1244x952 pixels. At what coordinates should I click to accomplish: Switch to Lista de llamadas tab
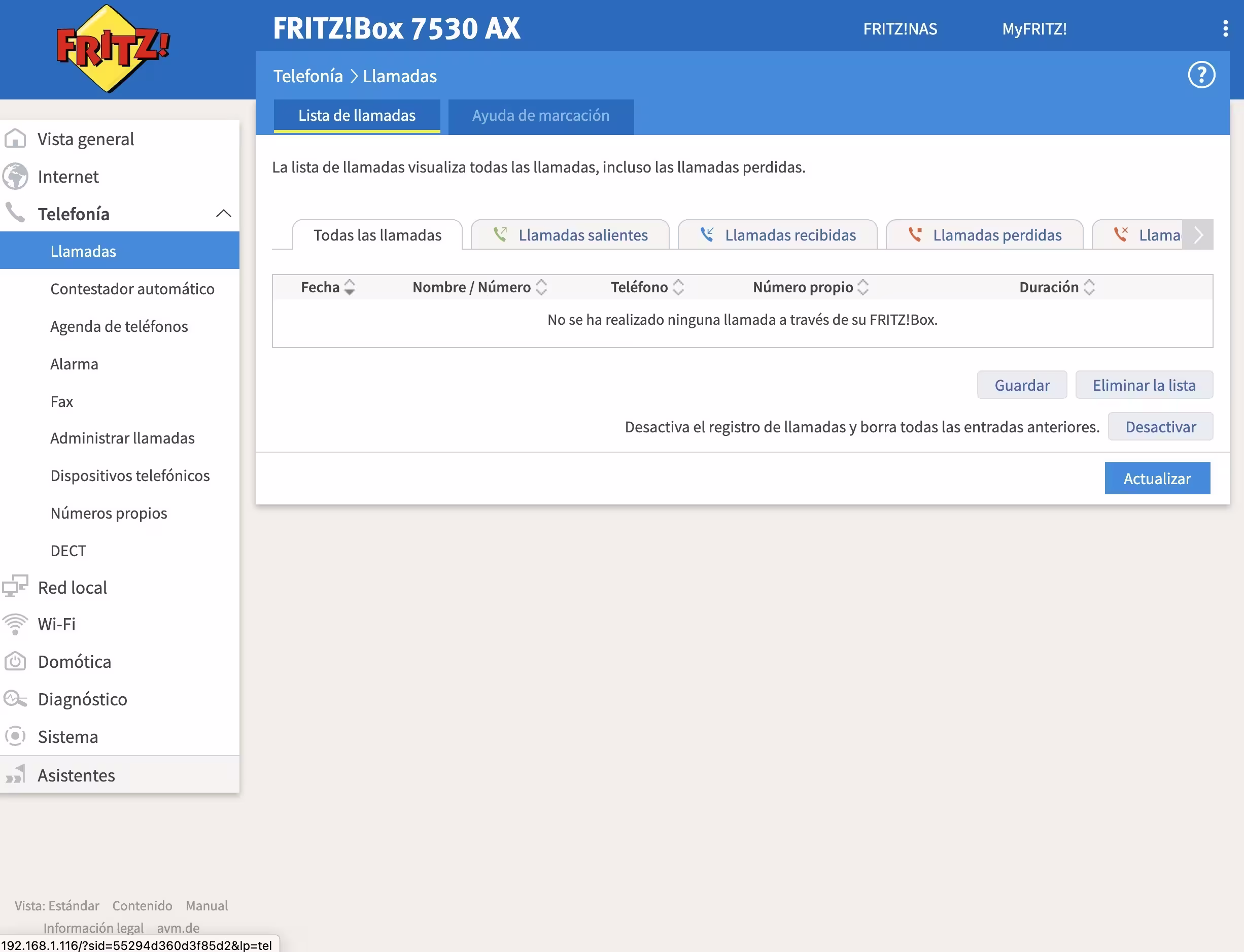click(x=357, y=116)
